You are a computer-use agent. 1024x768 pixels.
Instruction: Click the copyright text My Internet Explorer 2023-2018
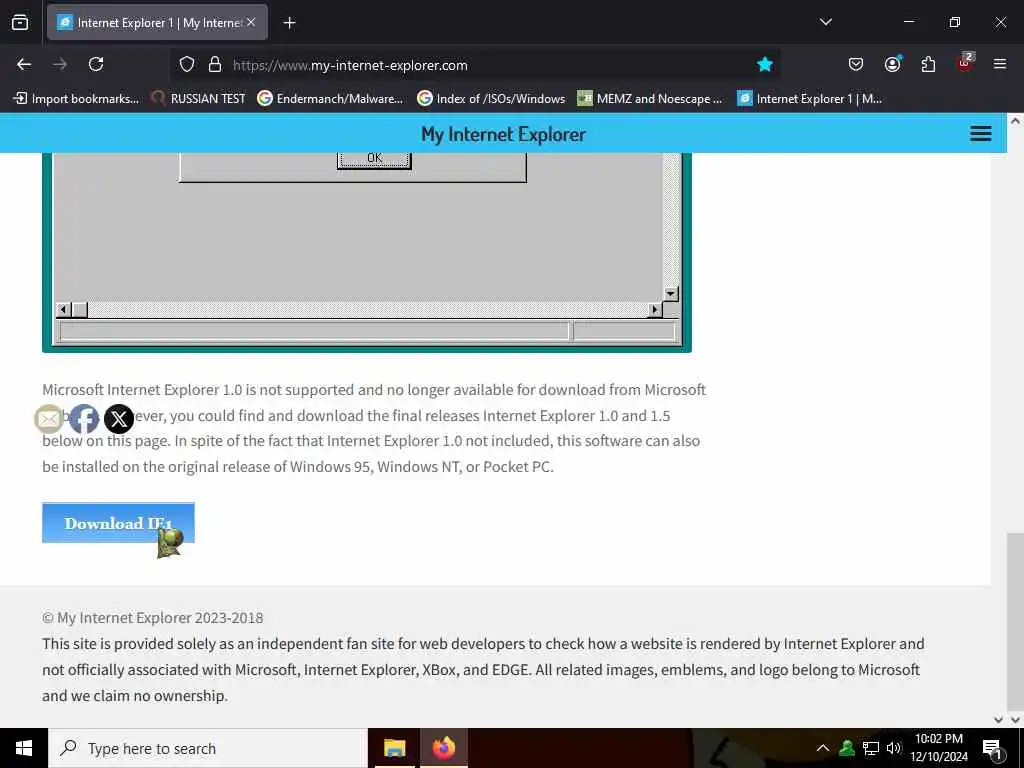pos(153,618)
